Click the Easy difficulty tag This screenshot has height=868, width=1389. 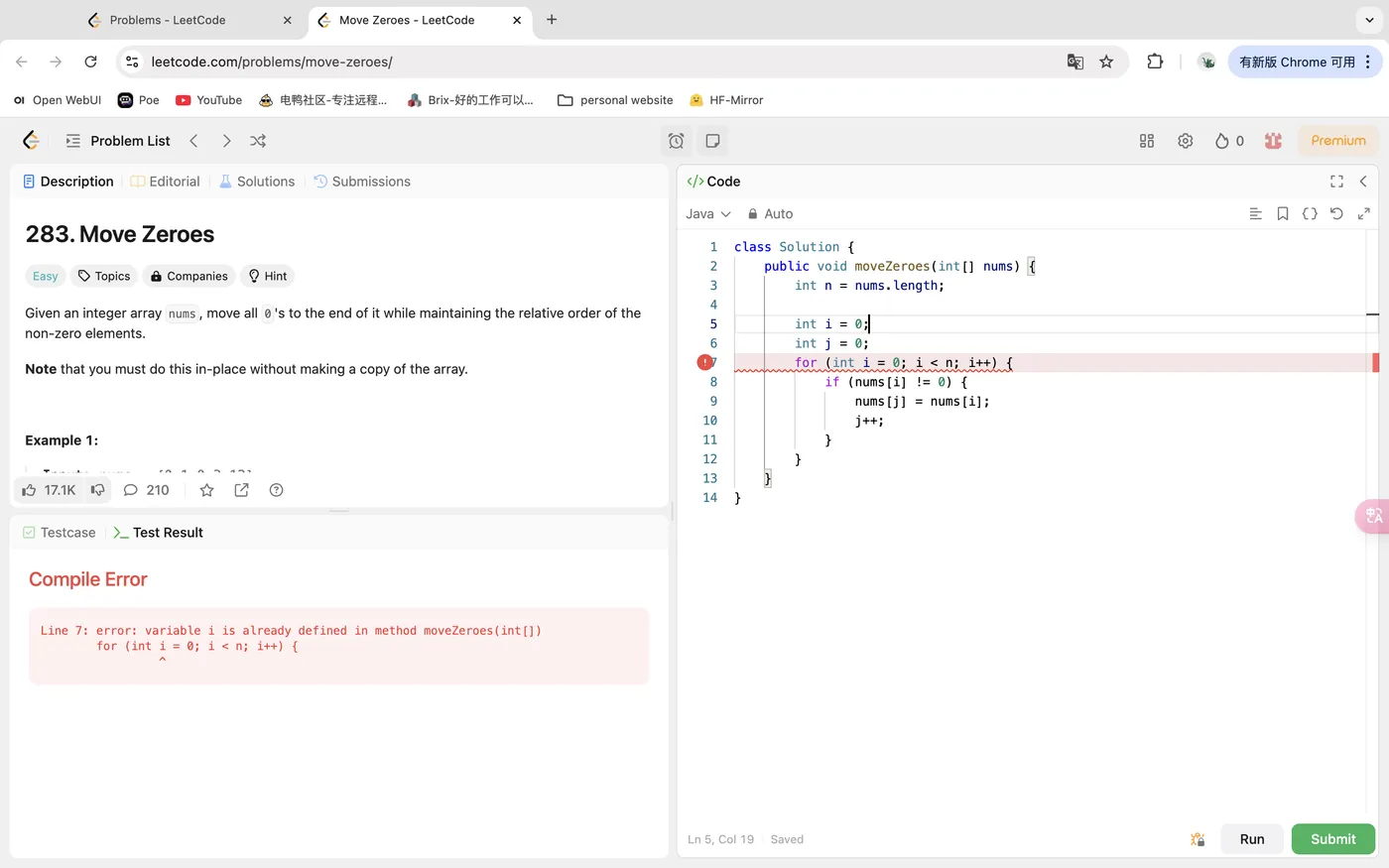pos(46,276)
